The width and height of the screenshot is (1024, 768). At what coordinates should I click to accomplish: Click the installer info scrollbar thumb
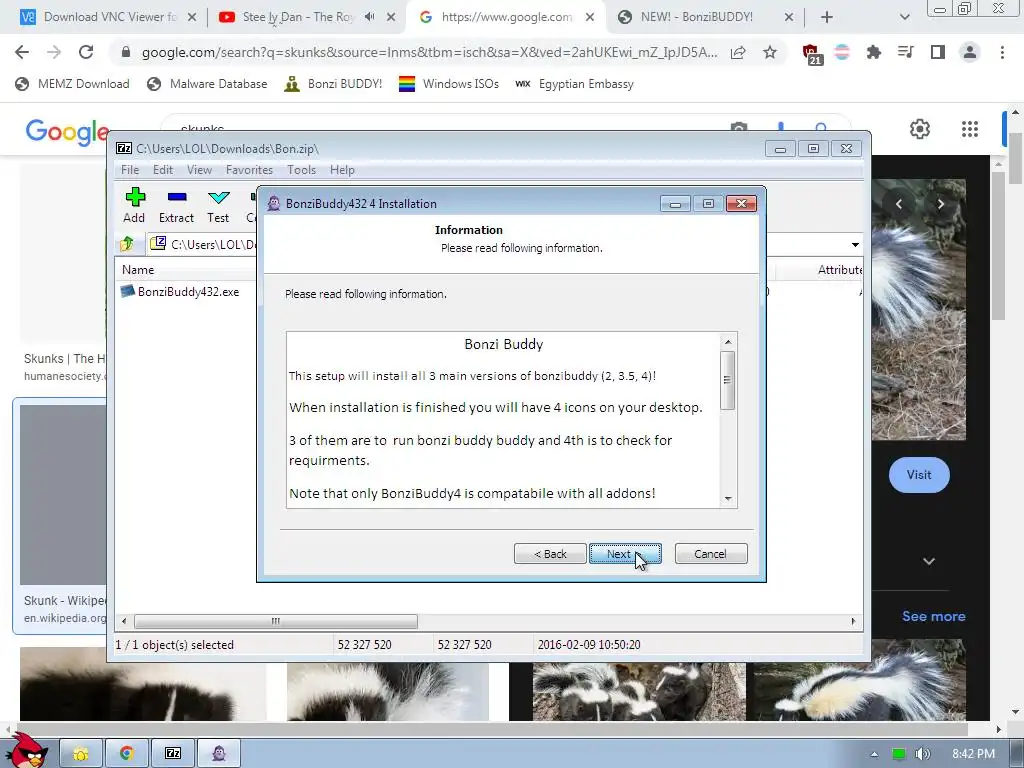coord(728,380)
